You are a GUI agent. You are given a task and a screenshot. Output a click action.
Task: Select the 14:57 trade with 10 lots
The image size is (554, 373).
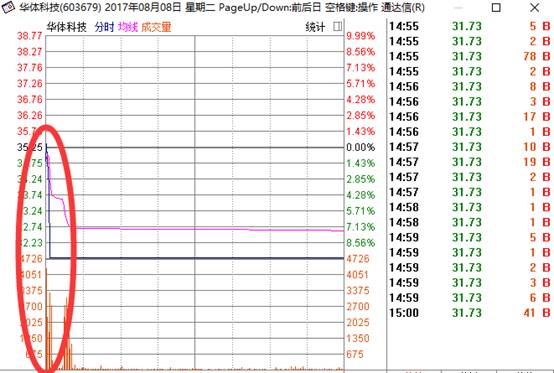coord(470,147)
